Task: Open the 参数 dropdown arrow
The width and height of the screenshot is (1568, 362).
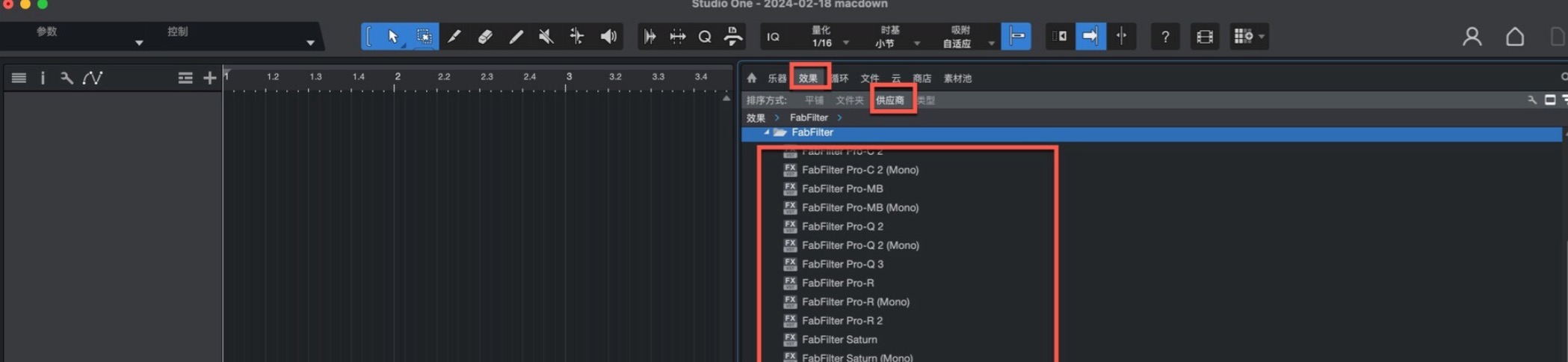Action: pyautogui.click(x=139, y=43)
